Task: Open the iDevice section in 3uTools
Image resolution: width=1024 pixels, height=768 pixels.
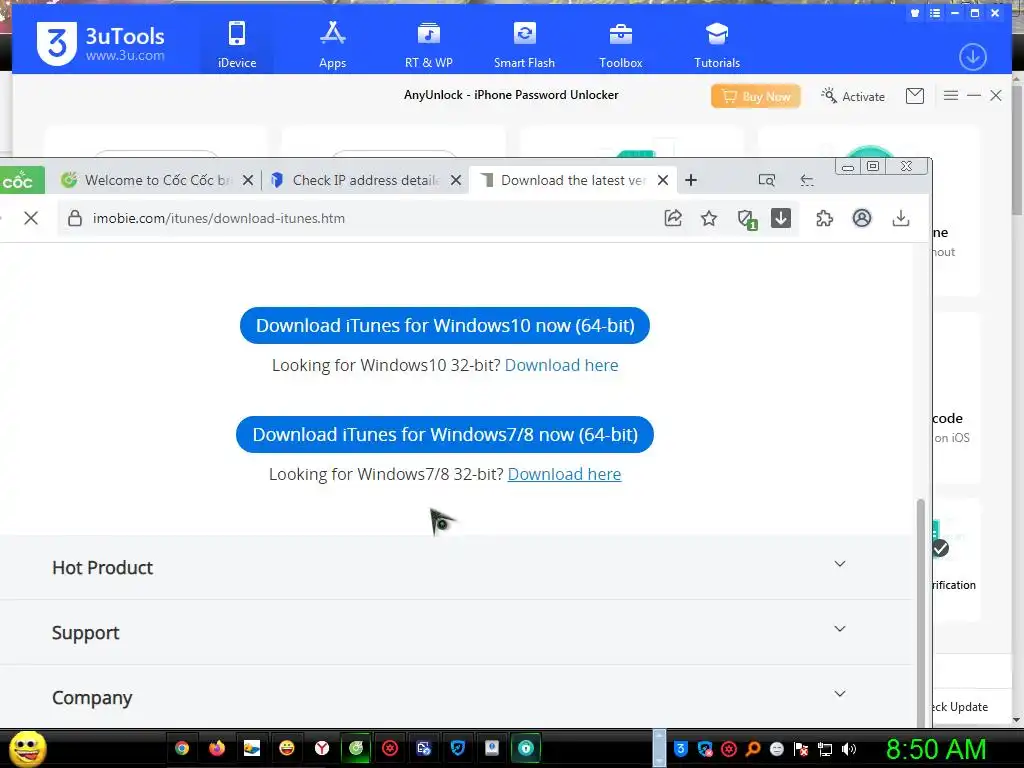Action: point(237,44)
